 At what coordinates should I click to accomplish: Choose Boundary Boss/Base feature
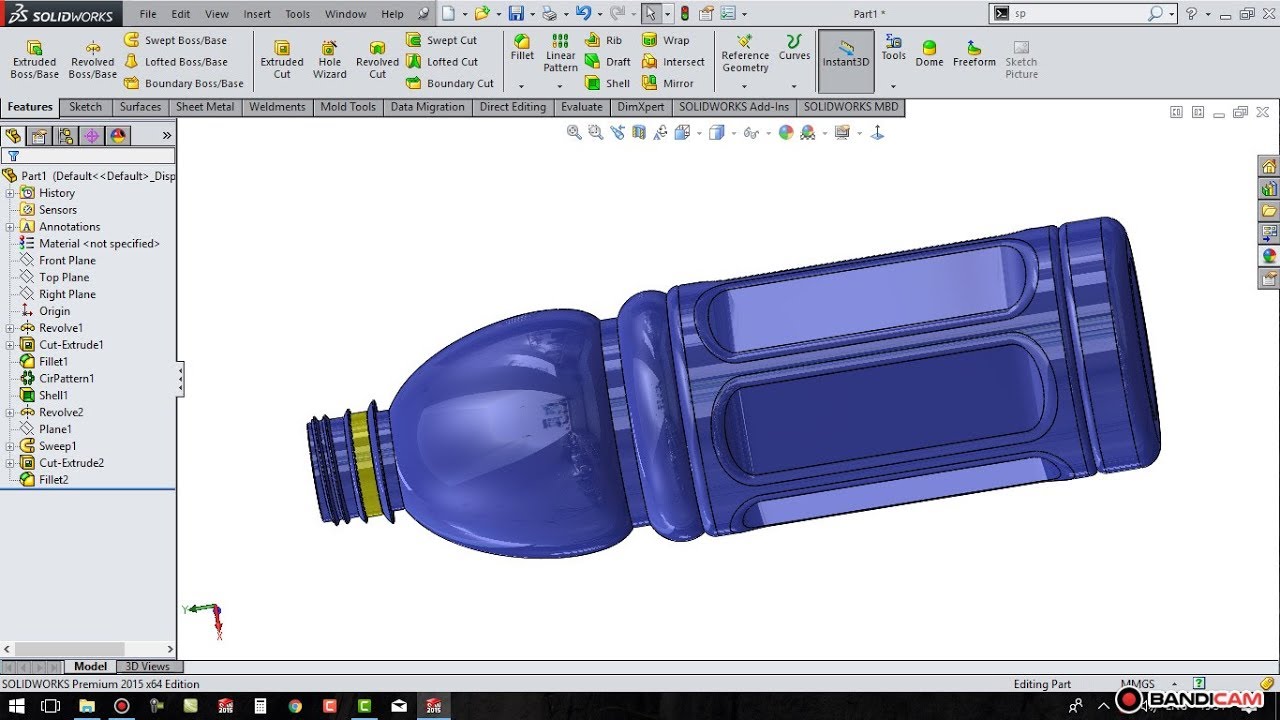184,83
